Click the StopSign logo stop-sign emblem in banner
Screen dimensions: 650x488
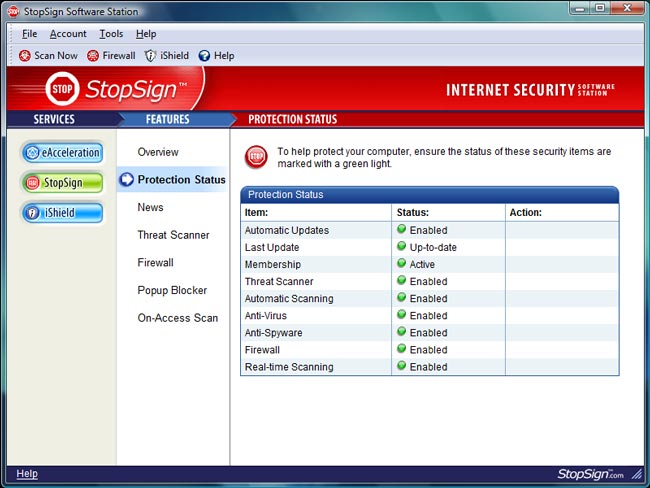point(62,89)
